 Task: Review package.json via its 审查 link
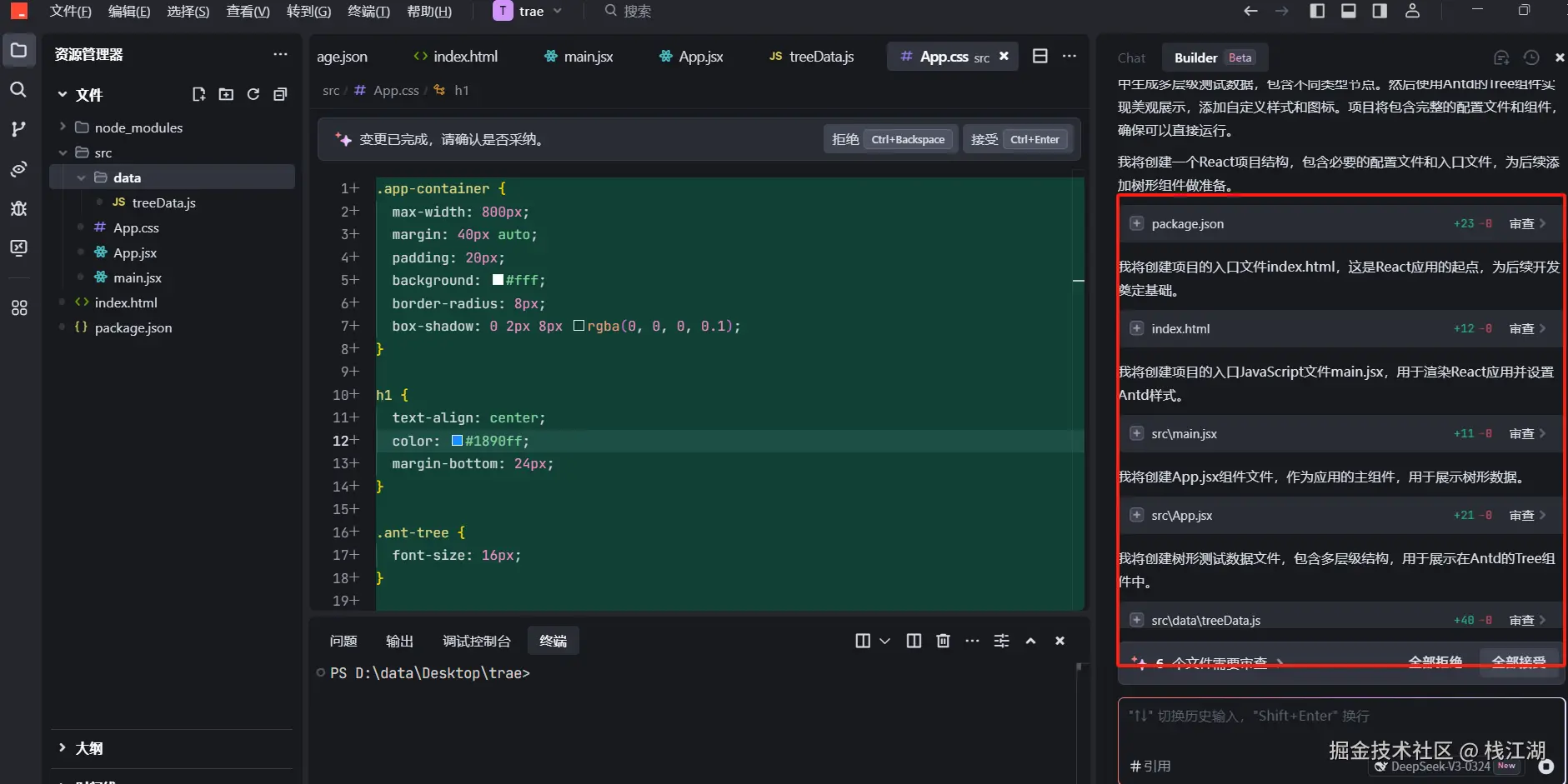click(1528, 223)
